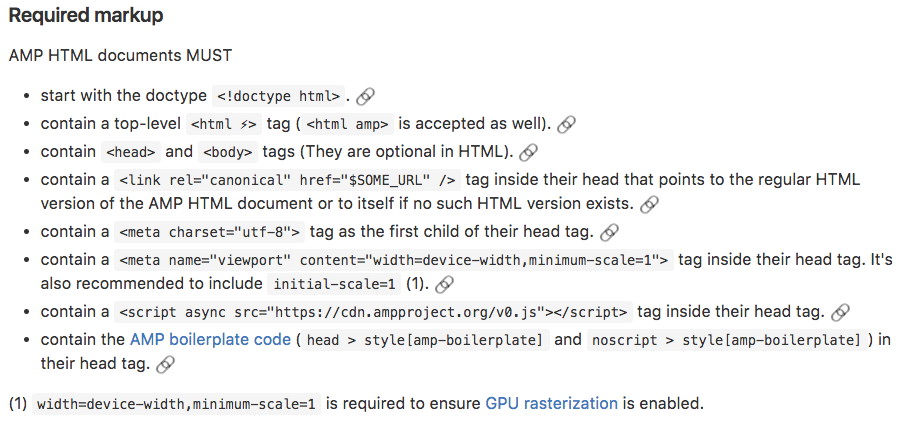Click the '<html amp>' code snippet
Image resolution: width=906 pixels, height=426 pixels.
click(347, 124)
